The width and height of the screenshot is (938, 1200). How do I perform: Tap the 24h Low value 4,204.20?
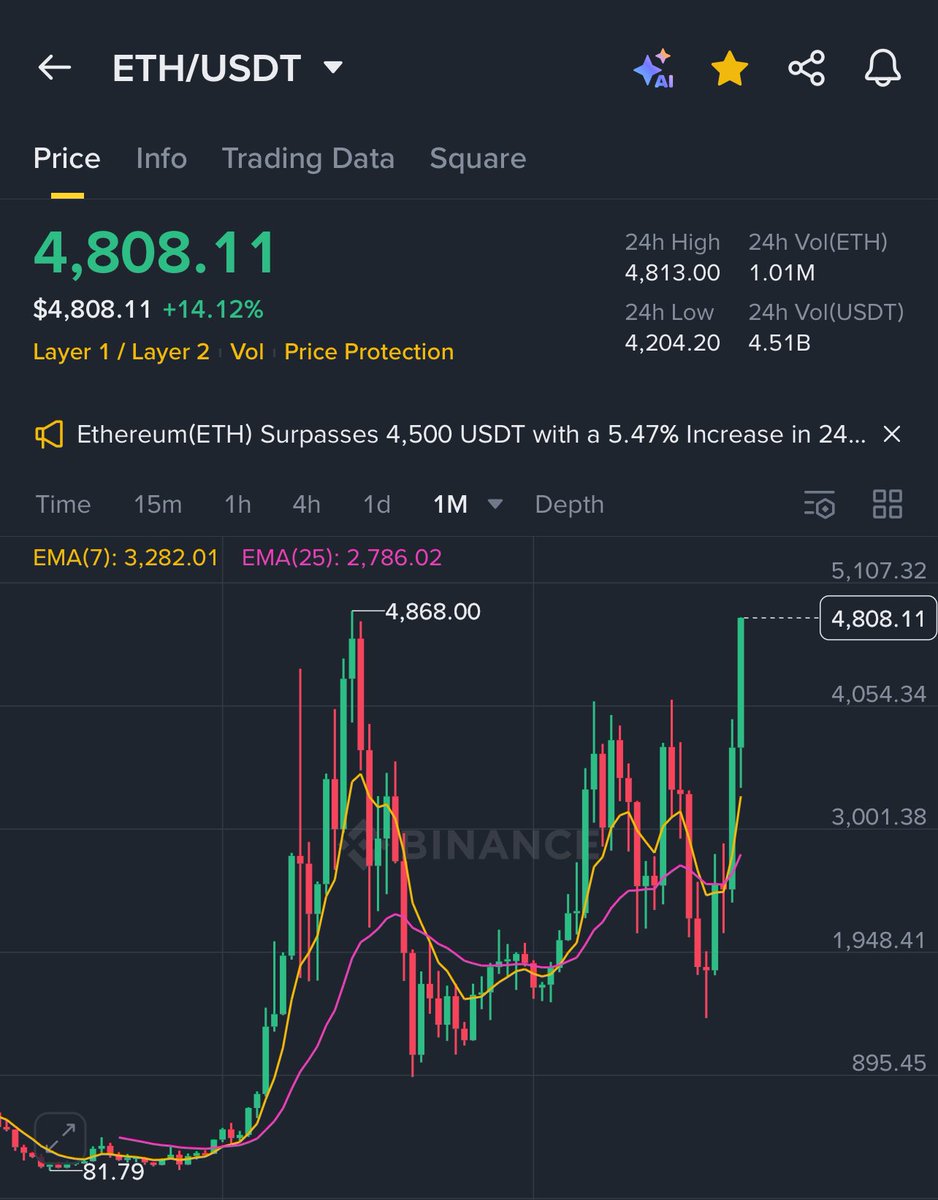672,343
